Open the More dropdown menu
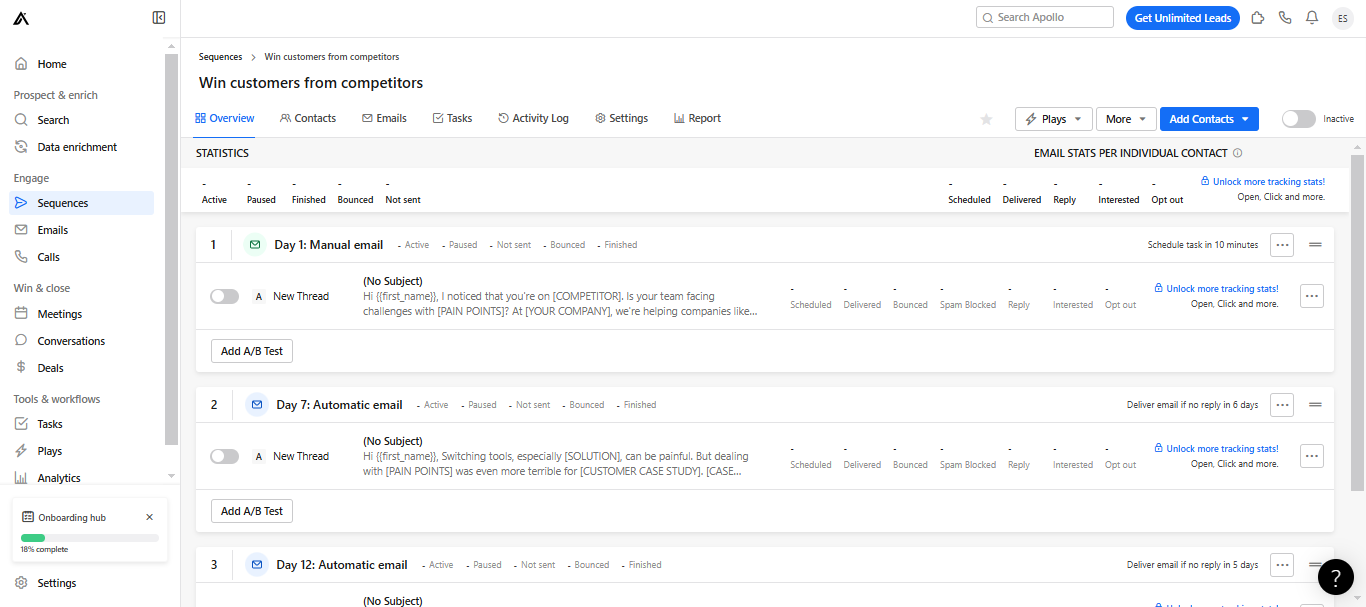This screenshot has width=1366, height=607. tap(1126, 119)
